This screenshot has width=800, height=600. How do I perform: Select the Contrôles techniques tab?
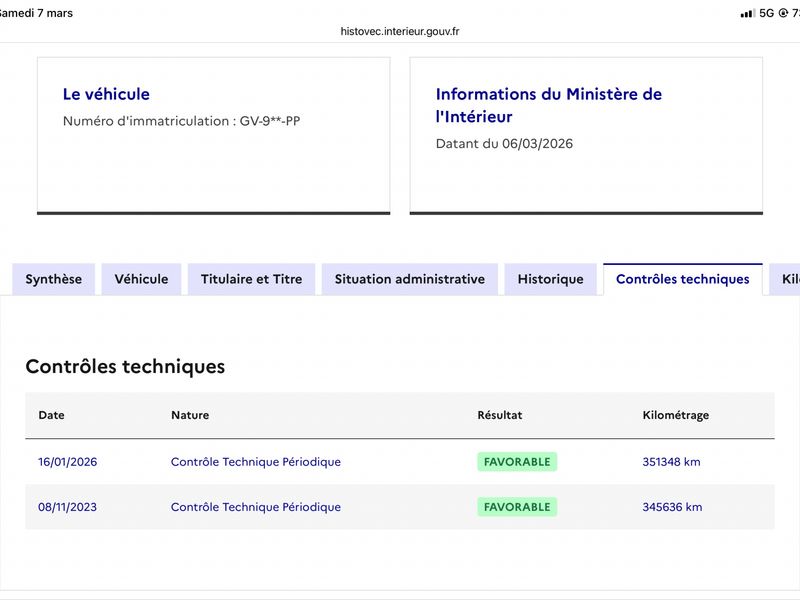[x=682, y=279]
